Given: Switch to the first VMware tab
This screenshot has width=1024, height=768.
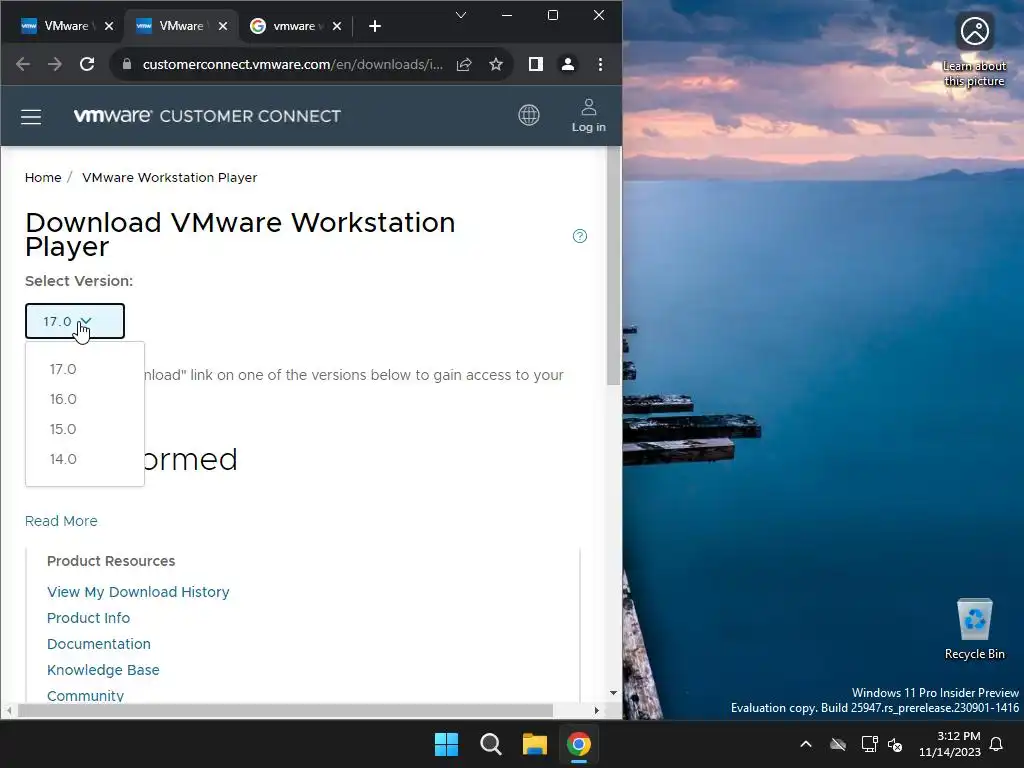Looking at the screenshot, I should (59, 26).
